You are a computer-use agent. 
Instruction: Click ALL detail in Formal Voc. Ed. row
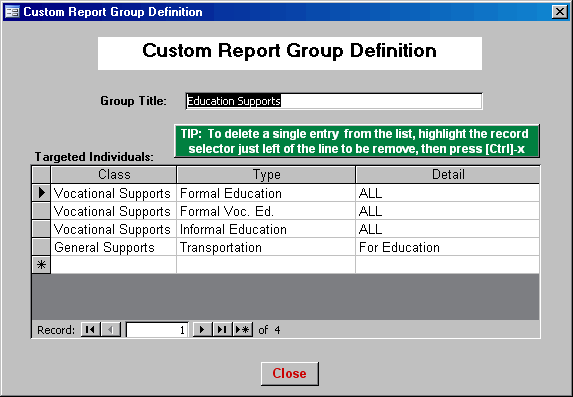448,211
